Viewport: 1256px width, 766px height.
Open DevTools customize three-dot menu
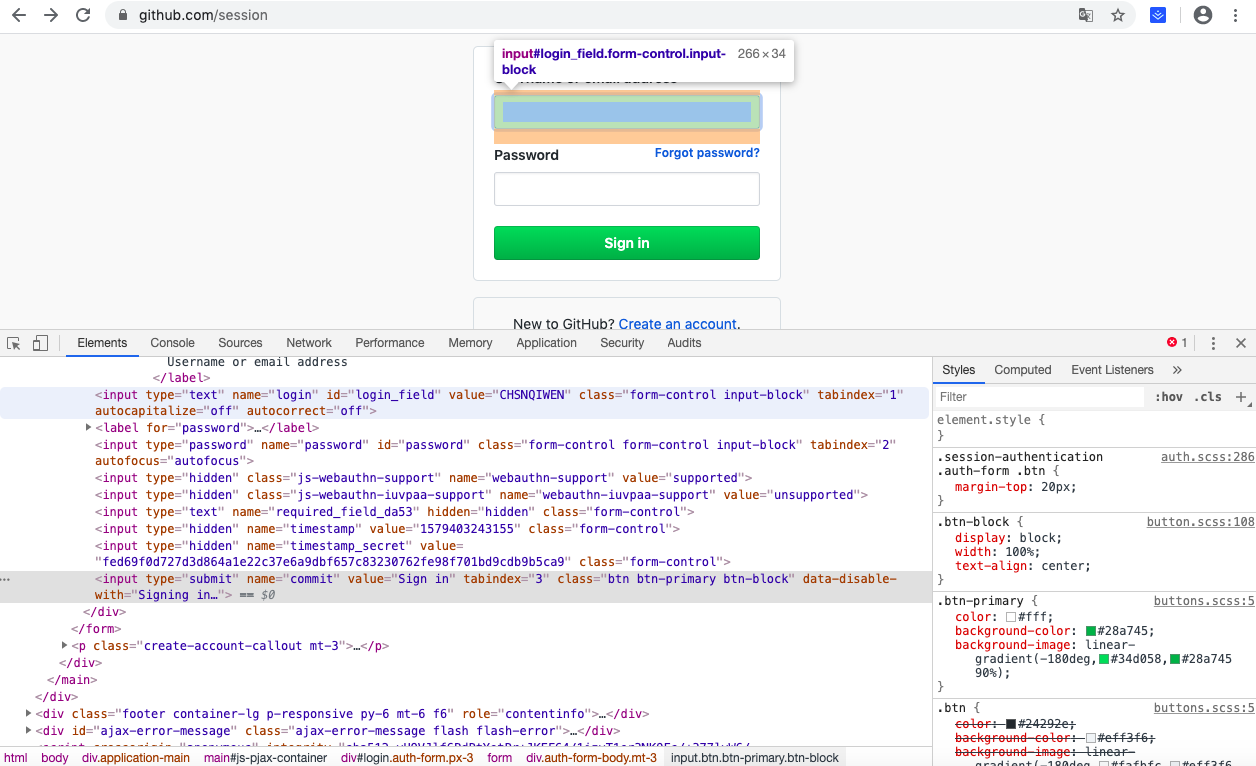[1213, 343]
